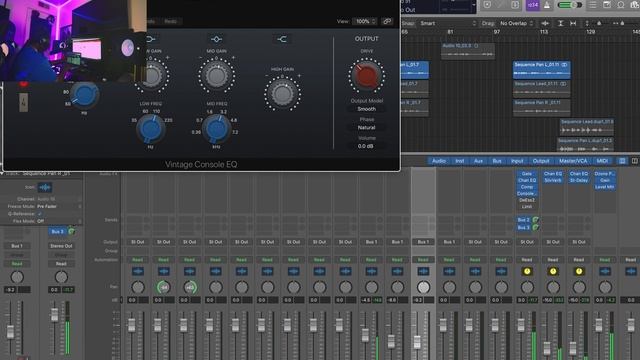Click the High Gain knob in Vintage Console EQ
The height and width of the screenshot is (360, 640).
[282, 94]
